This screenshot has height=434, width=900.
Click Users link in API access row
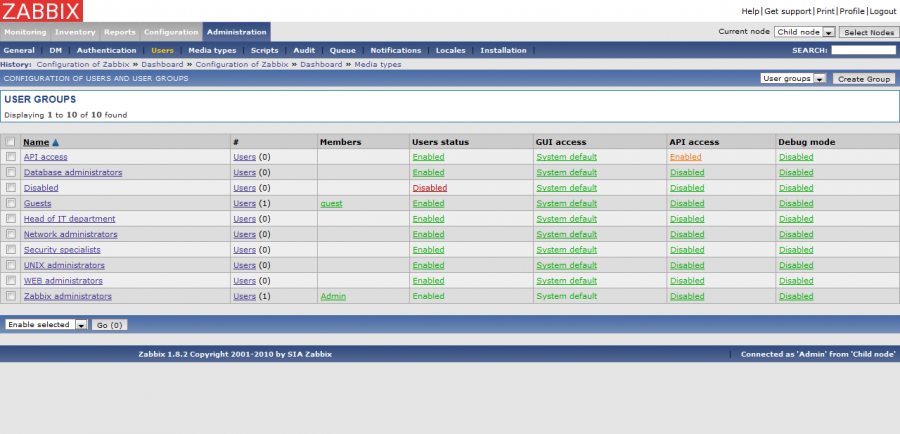click(245, 157)
